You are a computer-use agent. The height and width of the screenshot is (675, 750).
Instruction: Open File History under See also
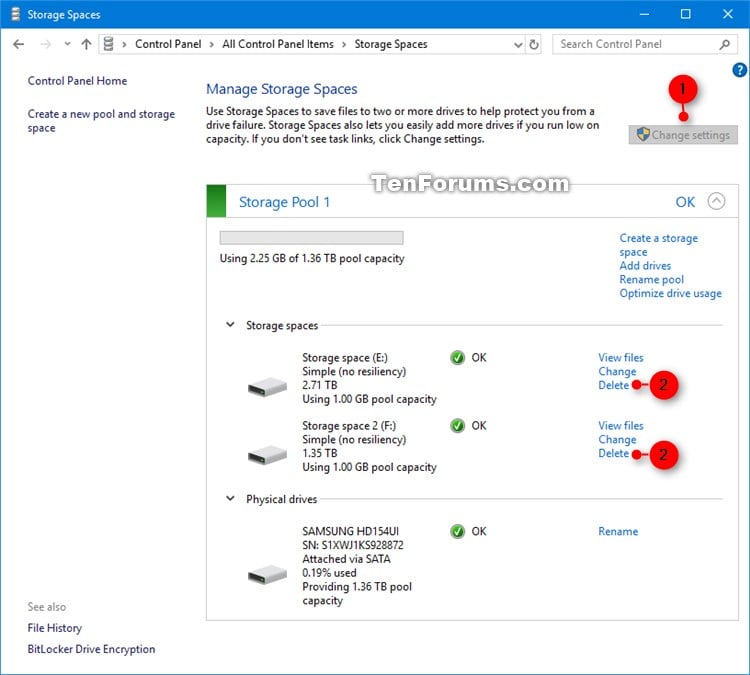tap(55, 628)
